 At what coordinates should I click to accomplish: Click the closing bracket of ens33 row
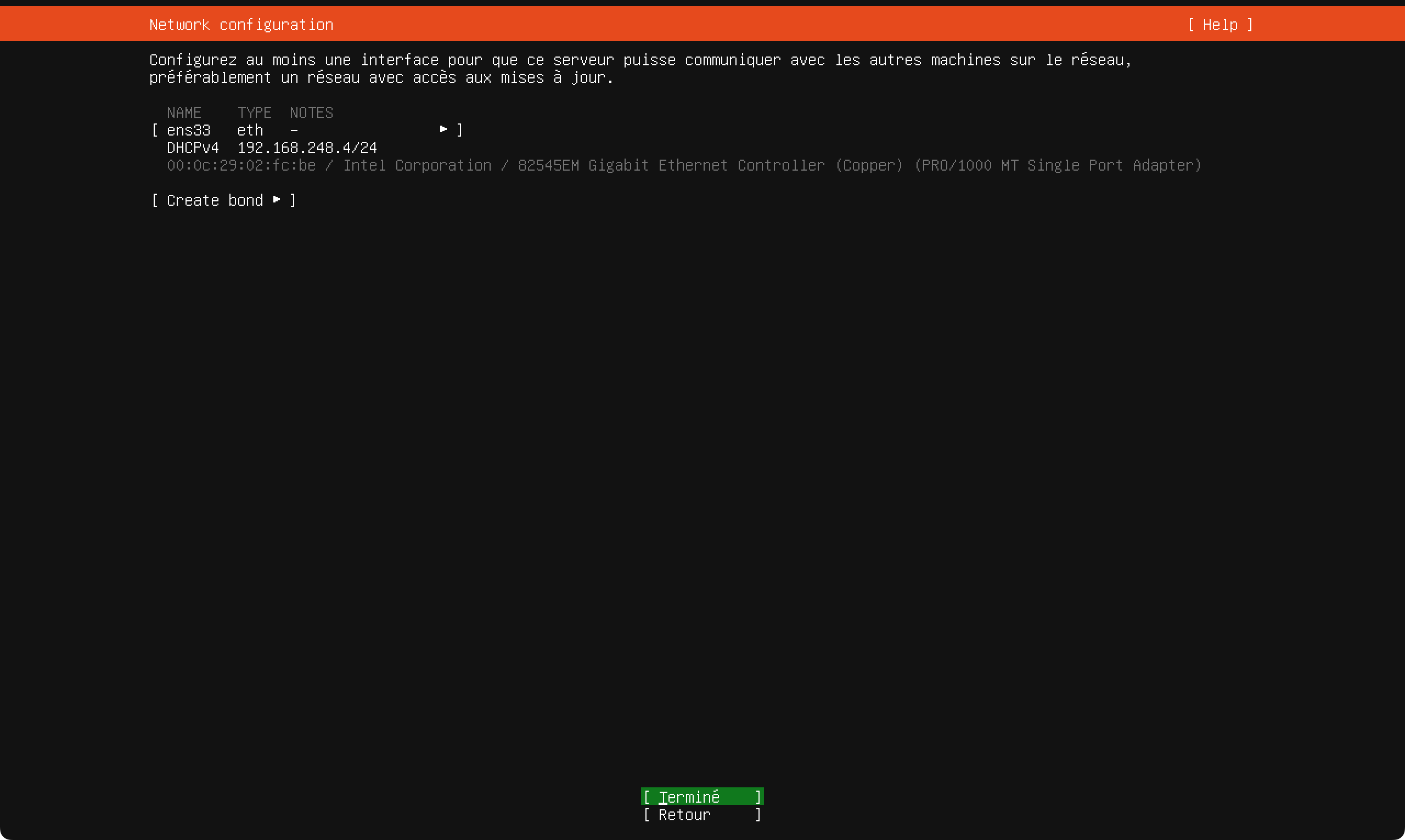(460, 130)
